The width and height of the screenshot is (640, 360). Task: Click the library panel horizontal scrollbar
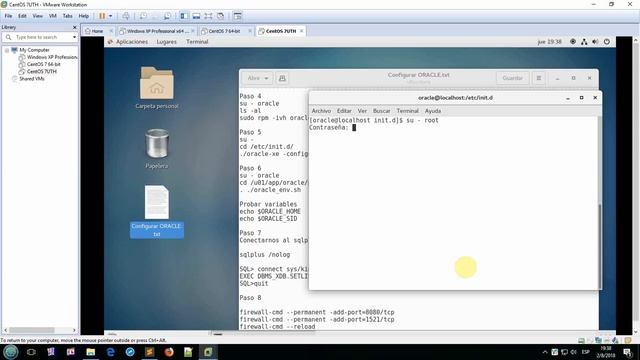tap(32, 330)
